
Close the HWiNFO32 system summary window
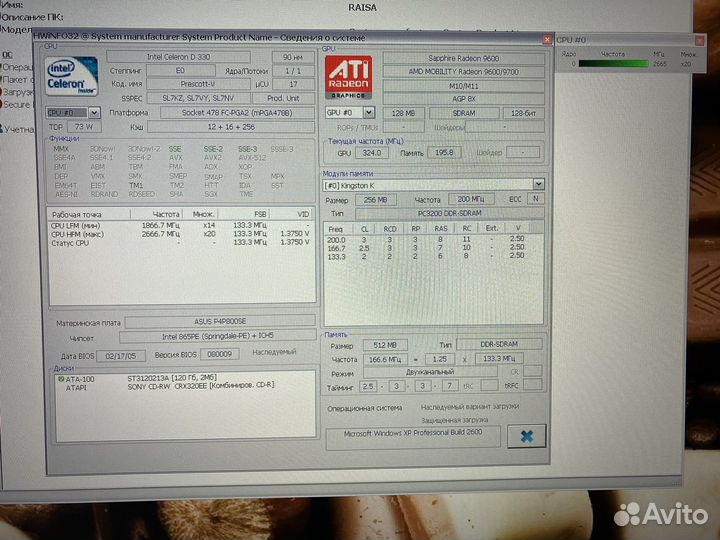click(547, 40)
